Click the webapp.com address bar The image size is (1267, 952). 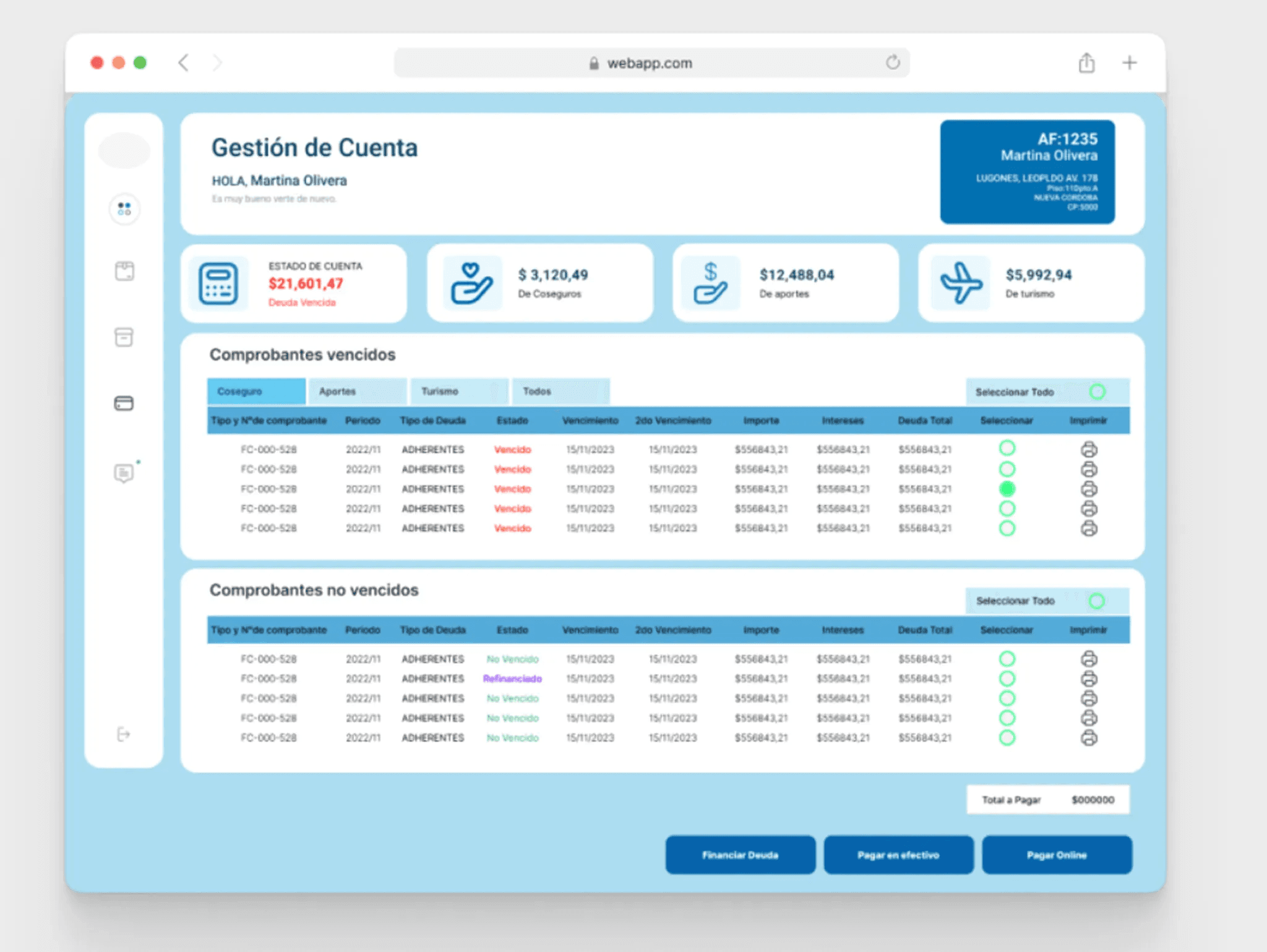click(650, 63)
